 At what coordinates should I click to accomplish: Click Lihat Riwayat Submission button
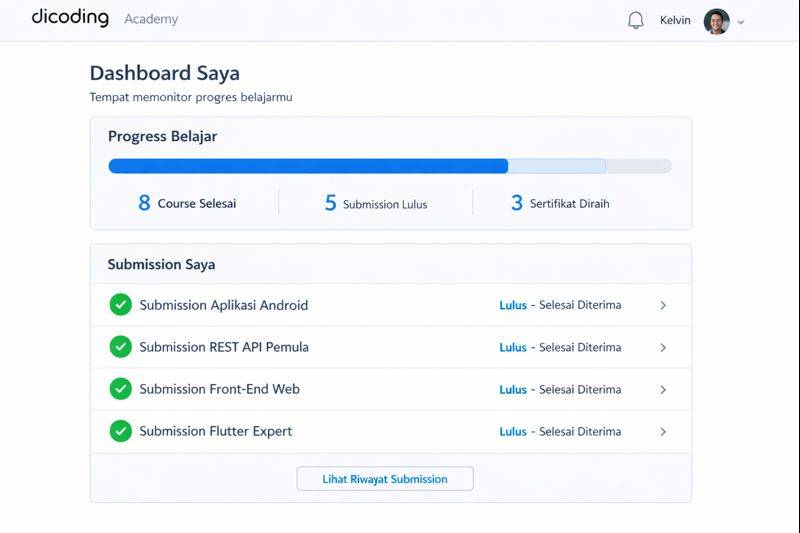coord(385,479)
